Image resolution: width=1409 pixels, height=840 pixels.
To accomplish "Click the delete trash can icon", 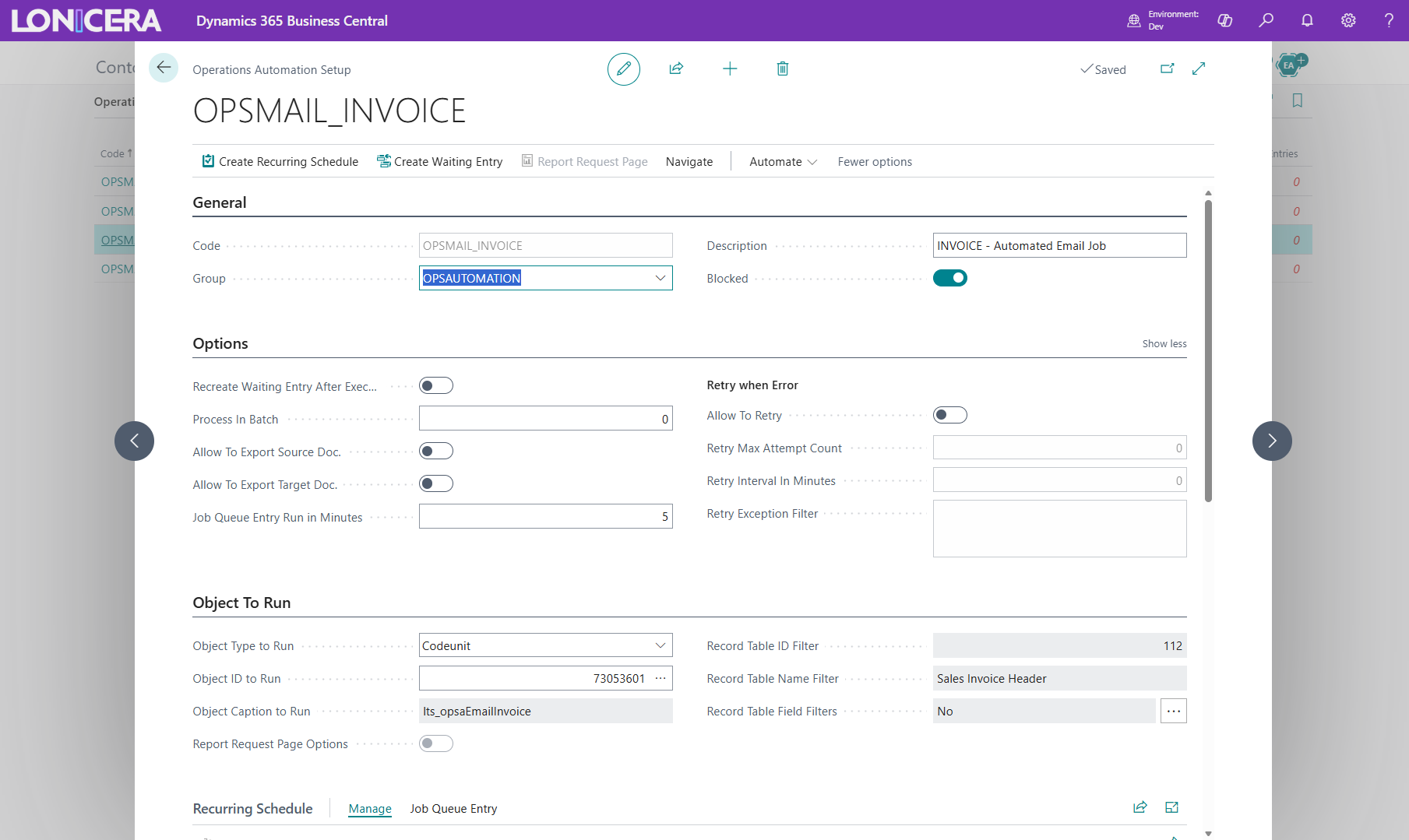I will pos(783,69).
